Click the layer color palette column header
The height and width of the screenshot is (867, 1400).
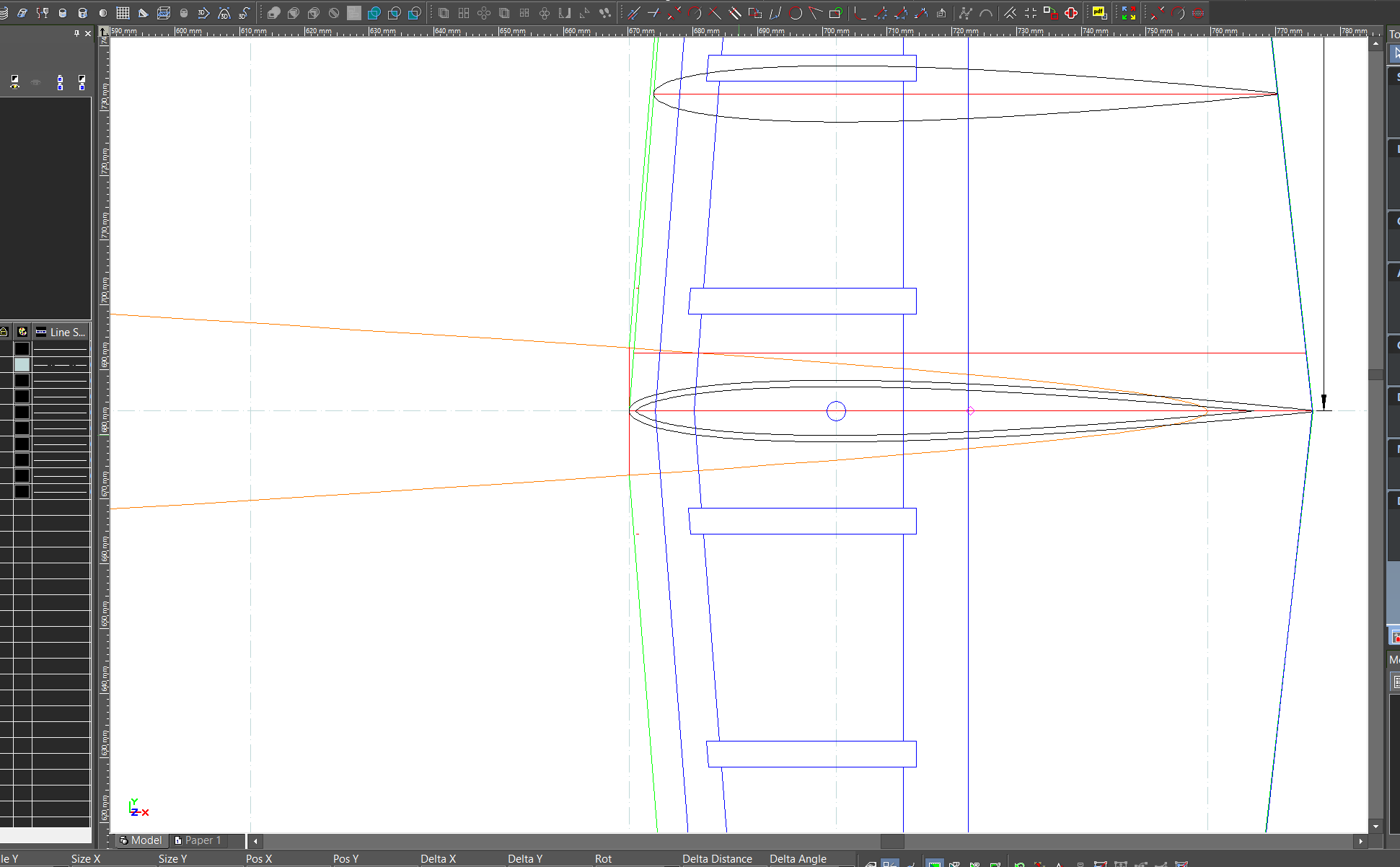22,332
